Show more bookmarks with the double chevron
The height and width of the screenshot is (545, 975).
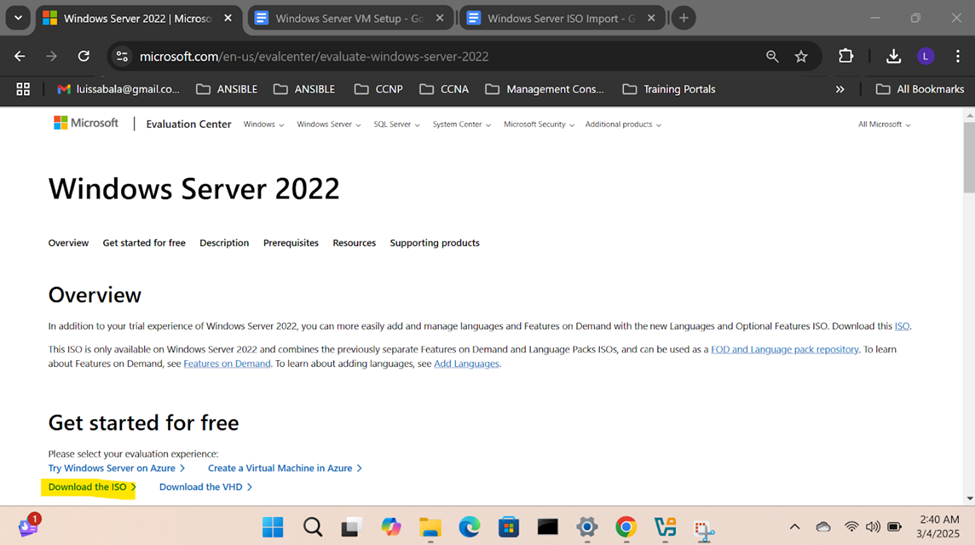pyautogui.click(x=840, y=90)
